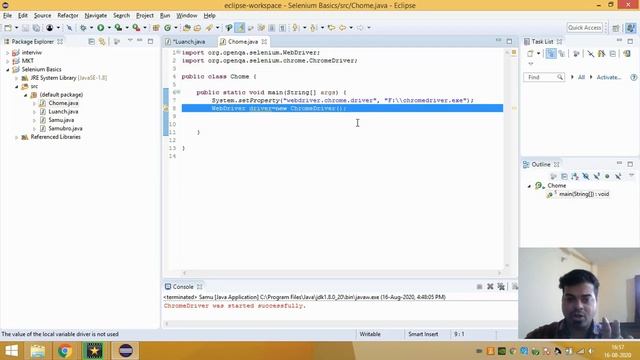Switch to the *Luanch.java editor tab

click(x=189, y=42)
